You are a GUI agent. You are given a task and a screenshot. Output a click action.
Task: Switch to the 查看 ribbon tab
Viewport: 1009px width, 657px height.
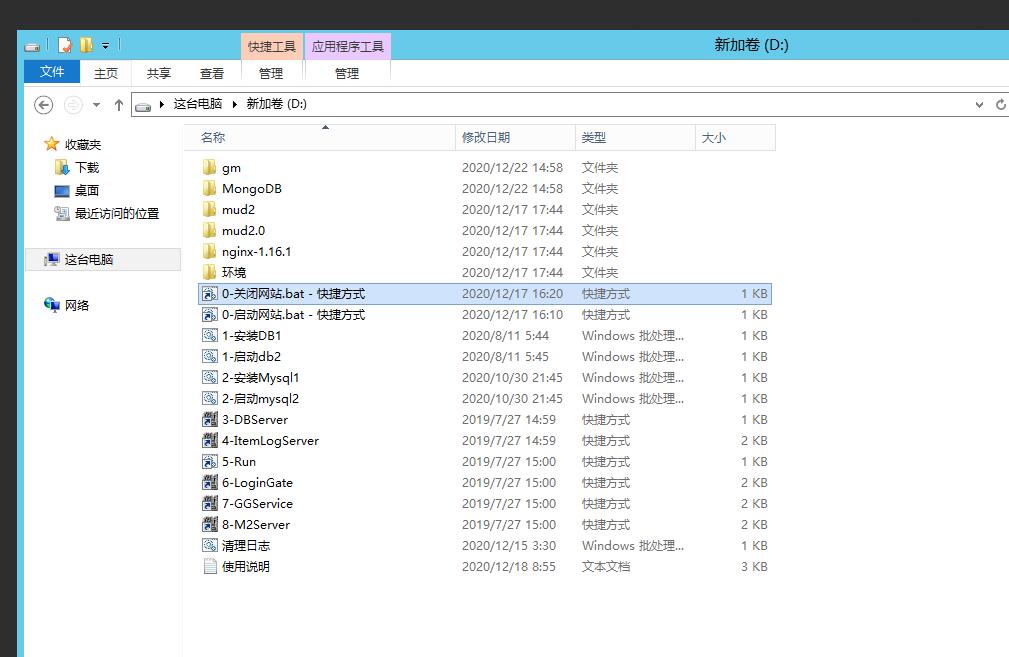(212, 73)
